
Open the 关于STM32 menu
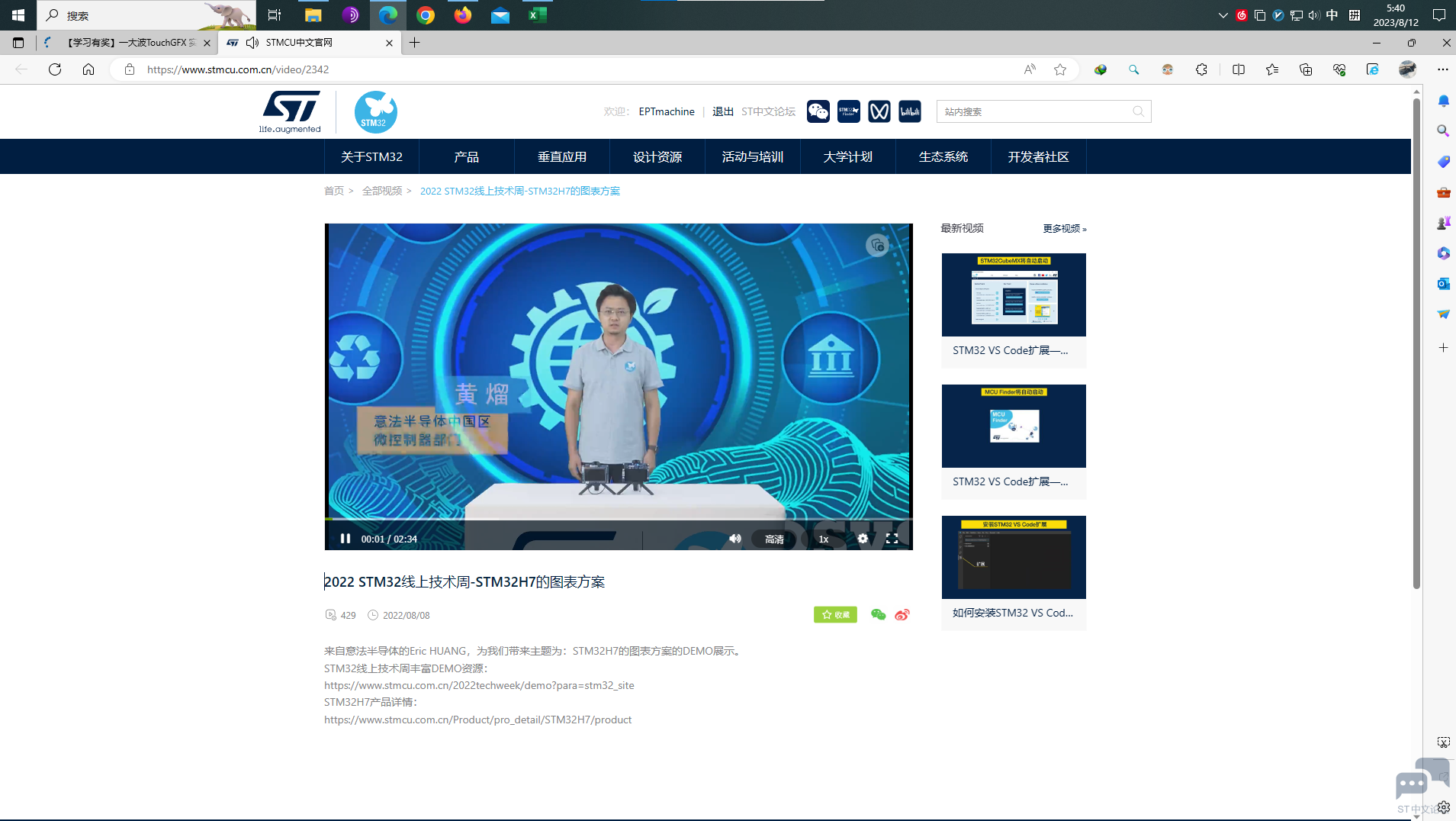coord(371,156)
